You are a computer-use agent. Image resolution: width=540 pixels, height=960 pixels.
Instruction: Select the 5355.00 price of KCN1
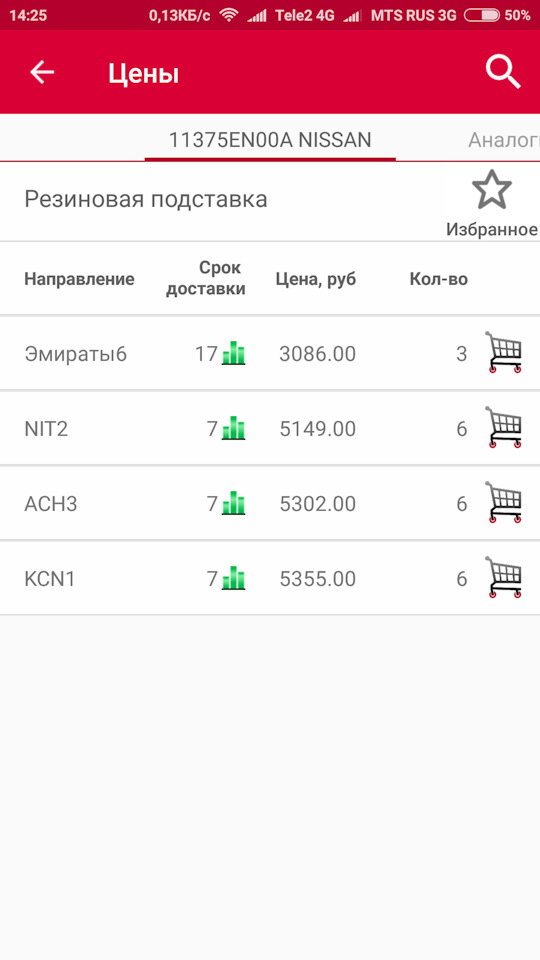pos(318,579)
